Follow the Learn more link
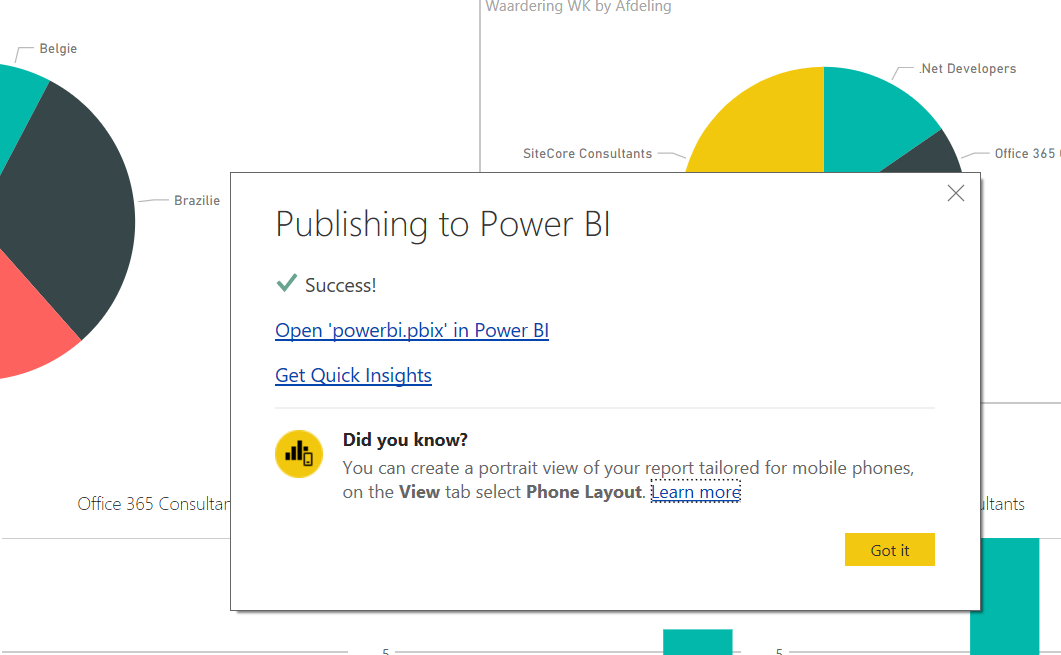Image resolution: width=1061 pixels, height=655 pixels. point(696,492)
